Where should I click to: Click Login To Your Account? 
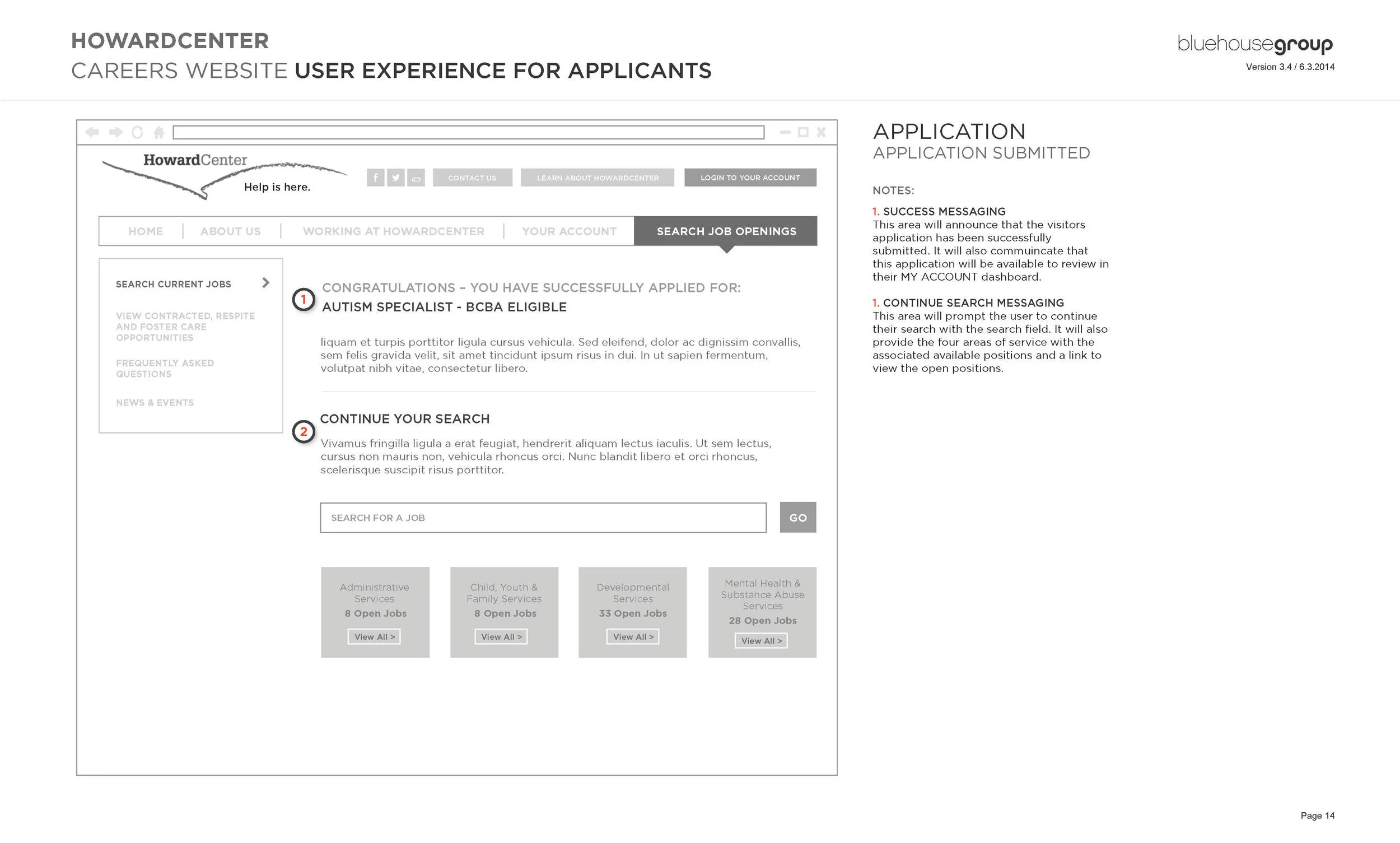click(751, 177)
